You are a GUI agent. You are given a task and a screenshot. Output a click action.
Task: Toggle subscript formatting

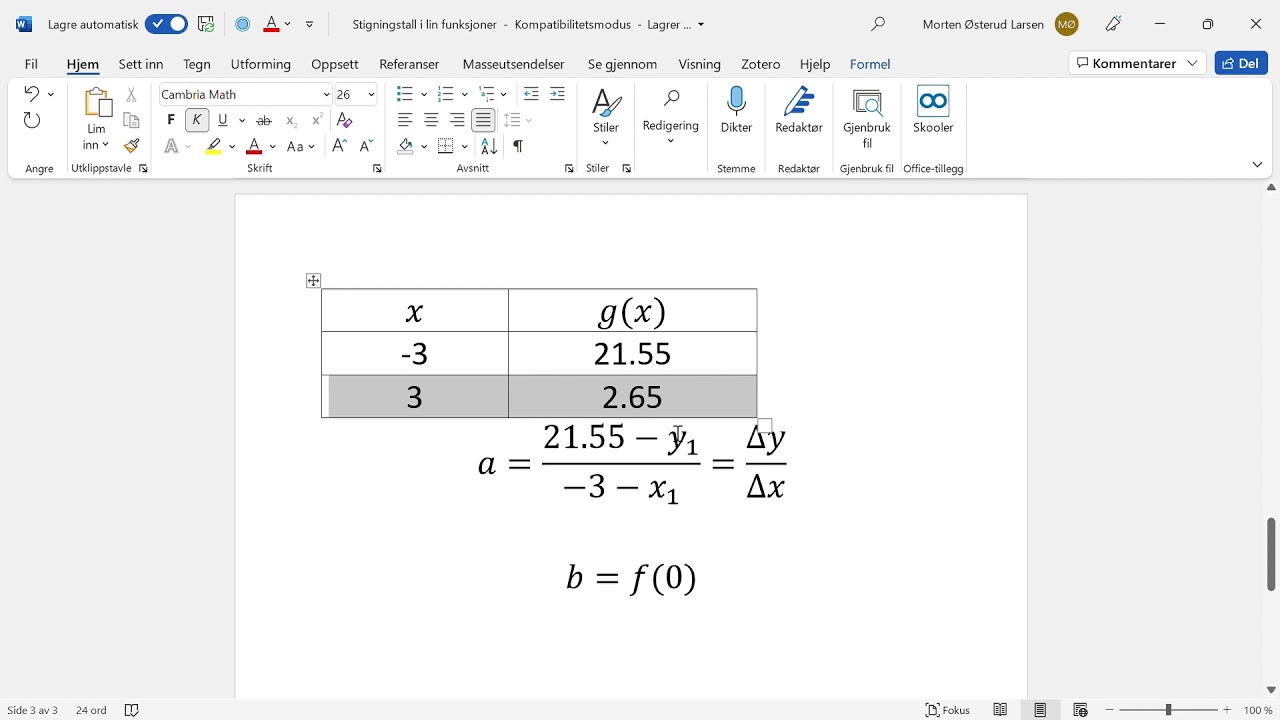[291, 120]
